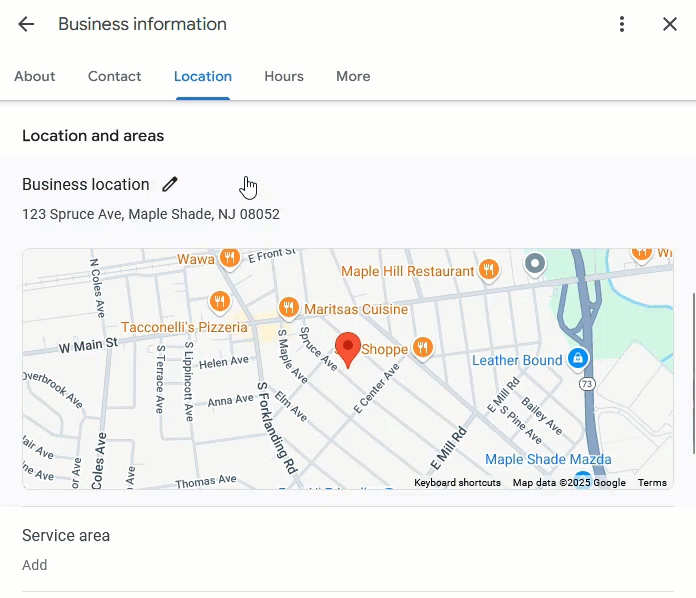Click the Wawa restaurant marker icon
The image size is (696, 598).
pyautogui.click(x=229, y=257)
